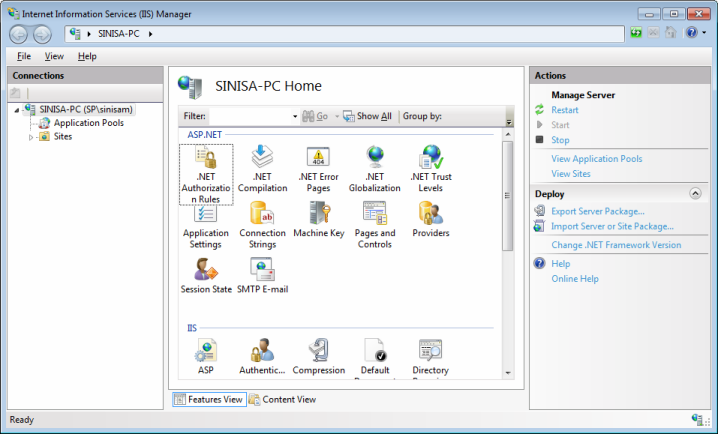Click Stop server action
Viewport: 718px width, 435px height.
point(560,140)
